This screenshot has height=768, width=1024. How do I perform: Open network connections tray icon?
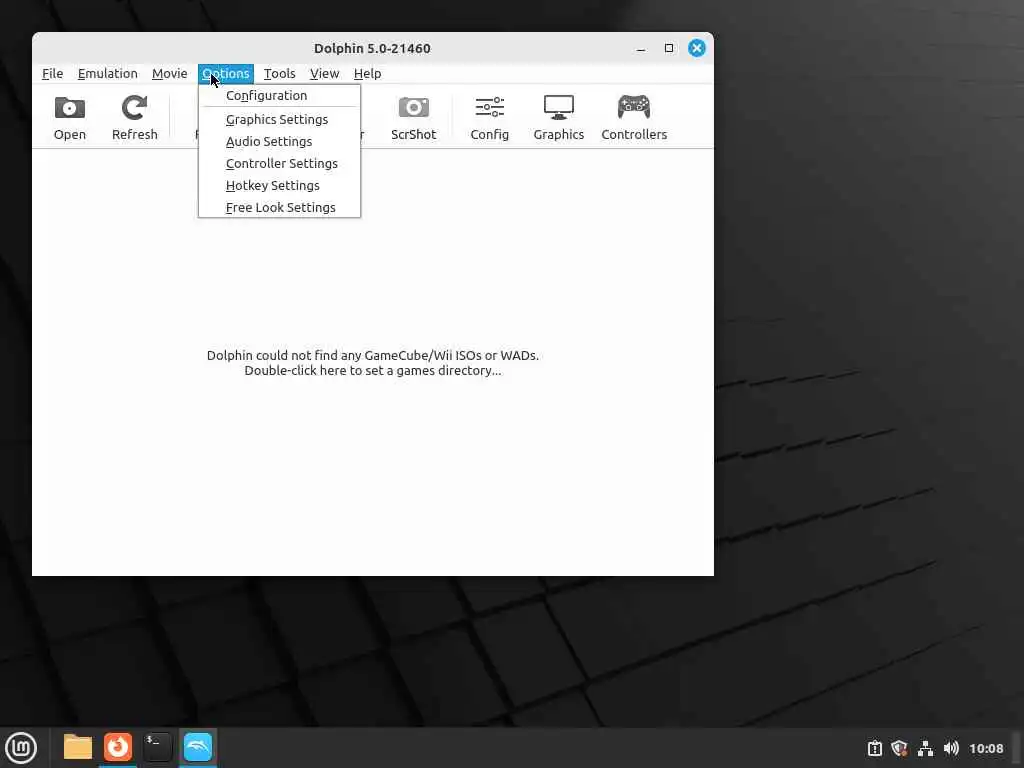[x=925, y=748]
